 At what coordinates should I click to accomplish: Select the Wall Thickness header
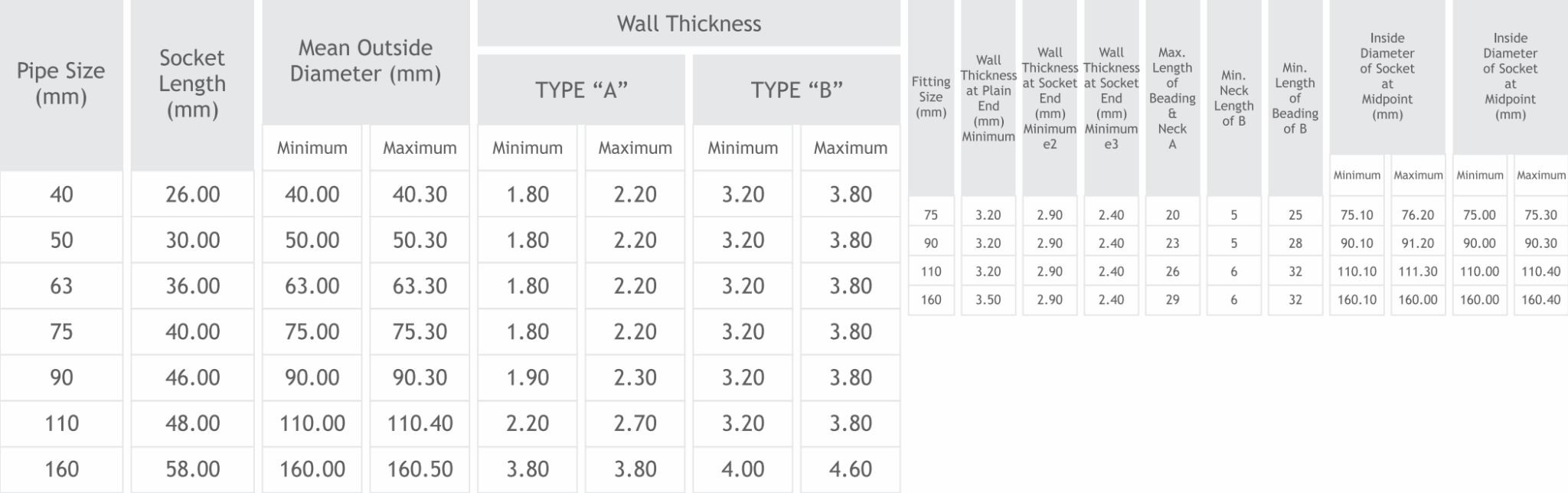(689, 23)
